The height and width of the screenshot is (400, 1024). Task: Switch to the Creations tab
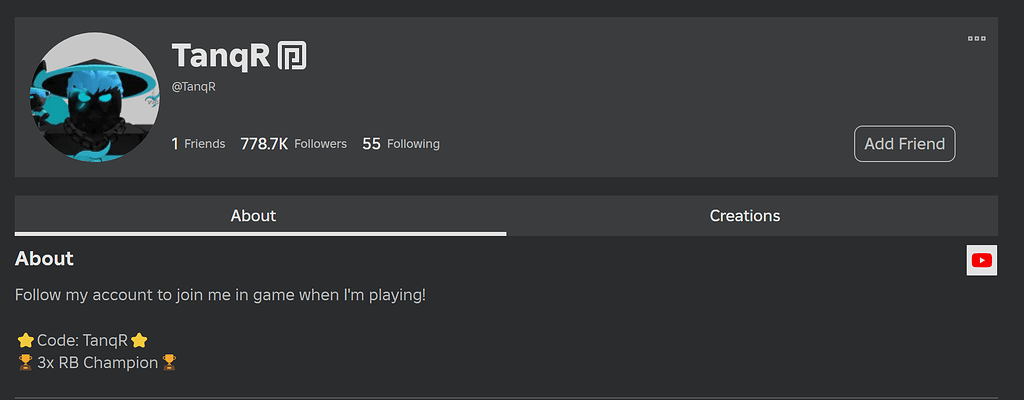(x=745, y=216)
